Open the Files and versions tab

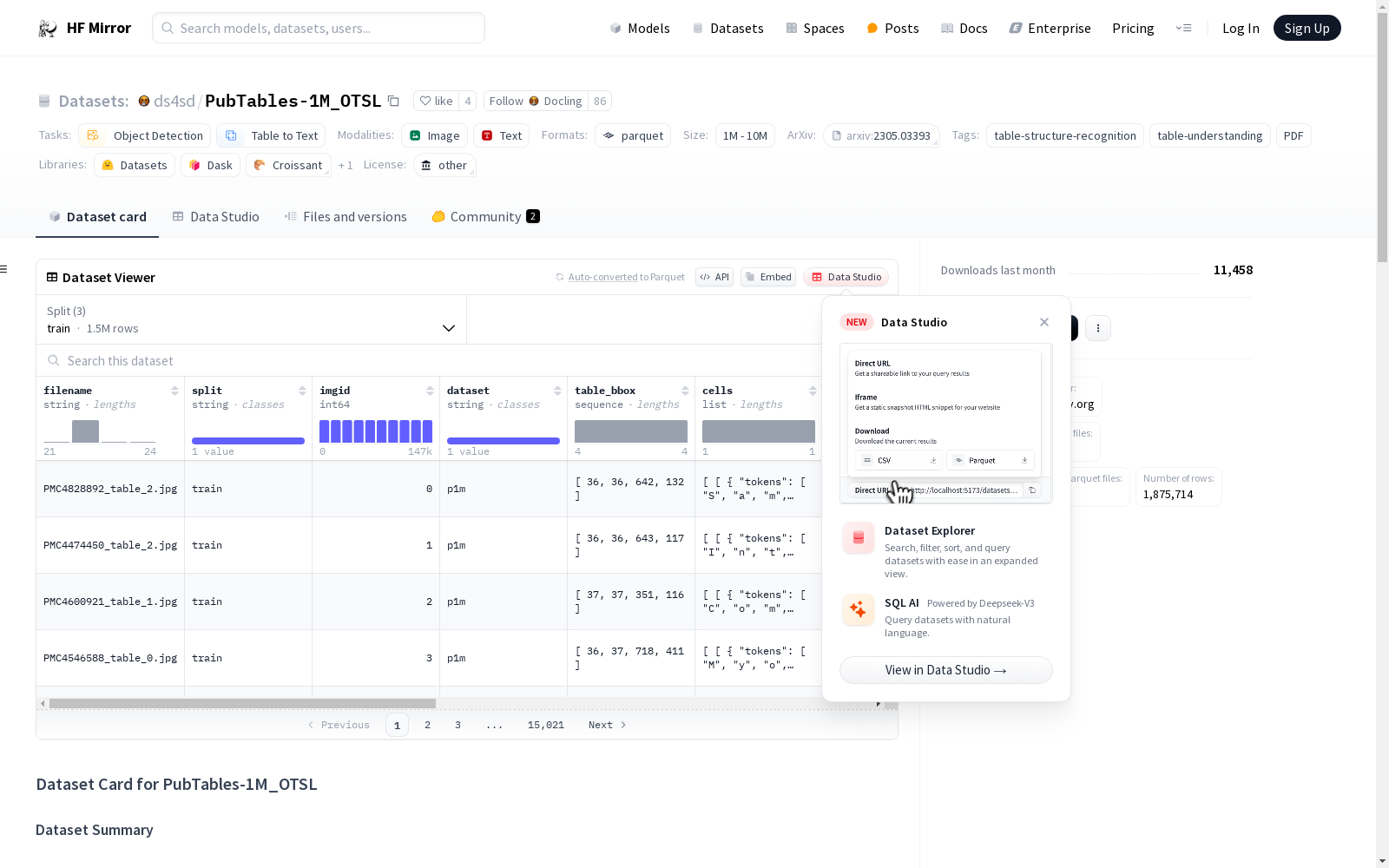(x=346, y=217)
